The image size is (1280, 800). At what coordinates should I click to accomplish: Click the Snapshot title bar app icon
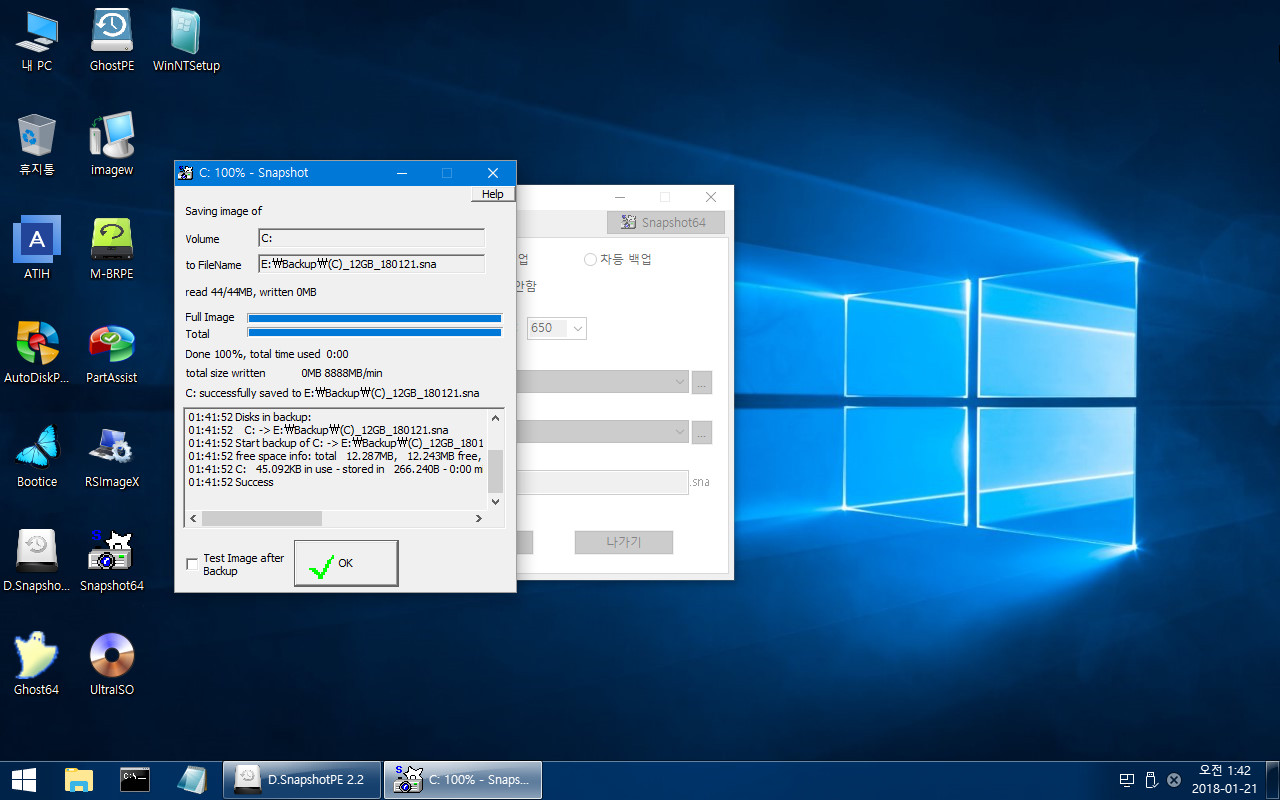(185, 173)
